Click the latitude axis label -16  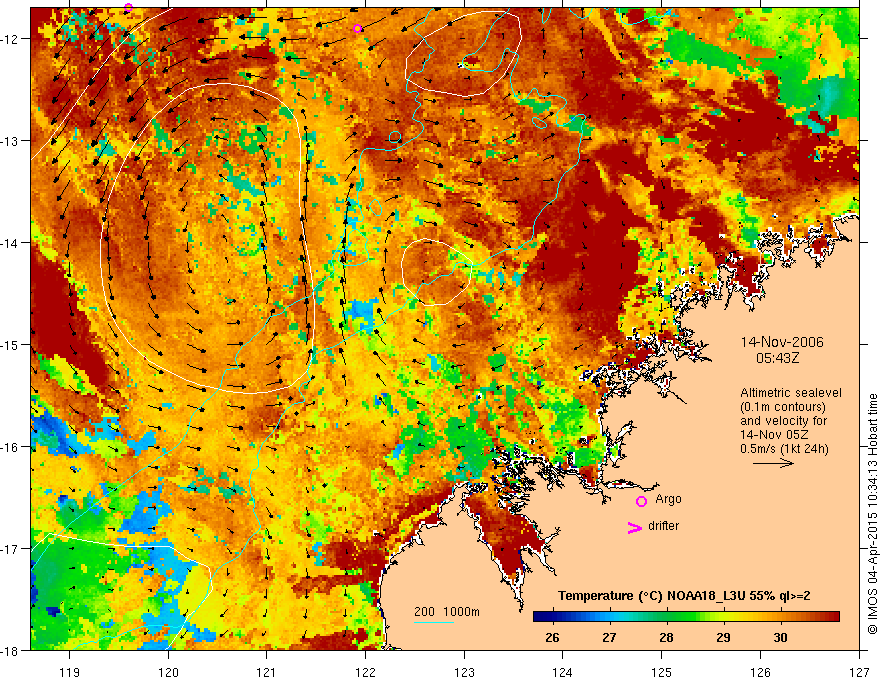(10, 447)
